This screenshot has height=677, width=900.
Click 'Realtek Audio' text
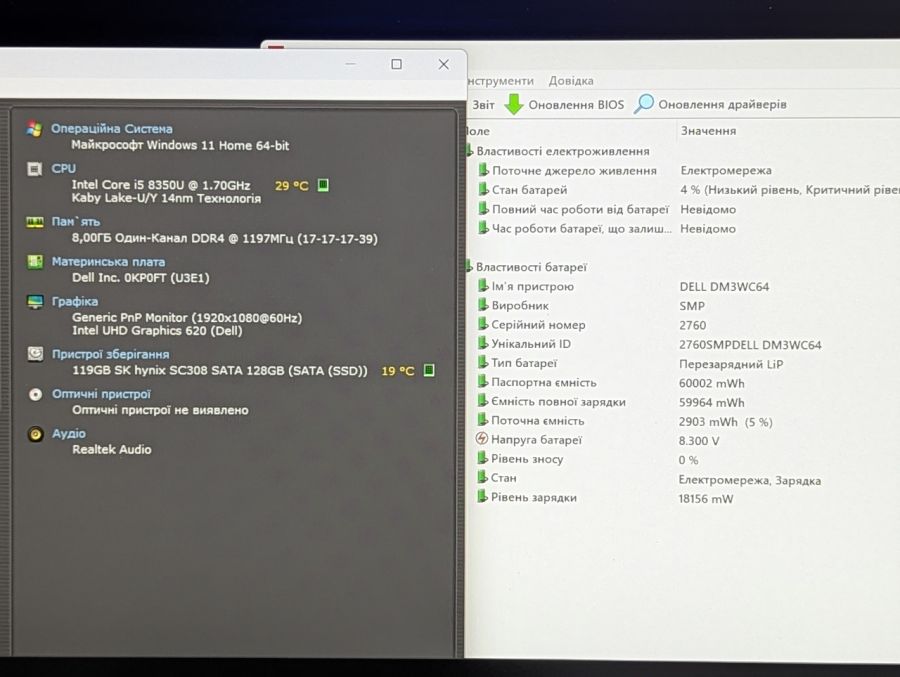tap(112, 450)
